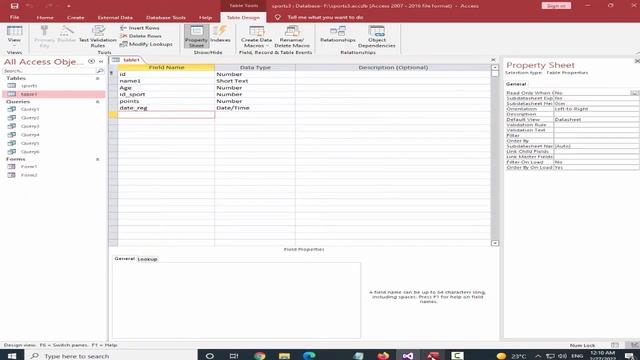Click the points field name cell
This screenshot has width=640, height=360.
point(166,101)
